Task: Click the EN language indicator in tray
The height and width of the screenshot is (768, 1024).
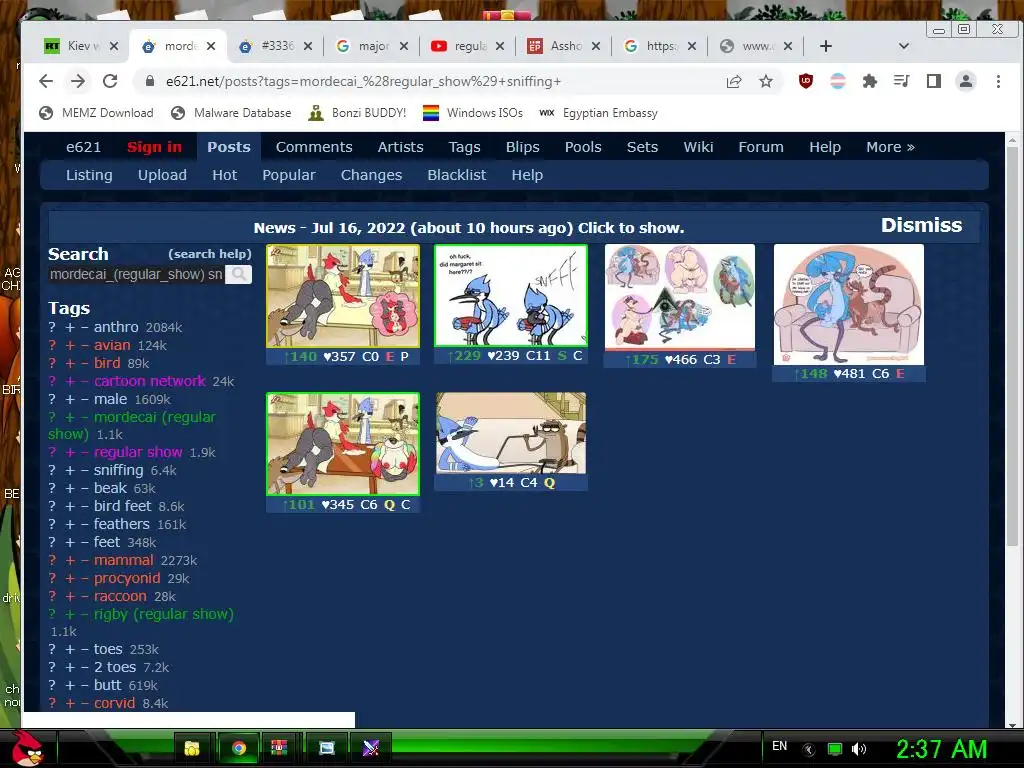Action: (779, 746)
